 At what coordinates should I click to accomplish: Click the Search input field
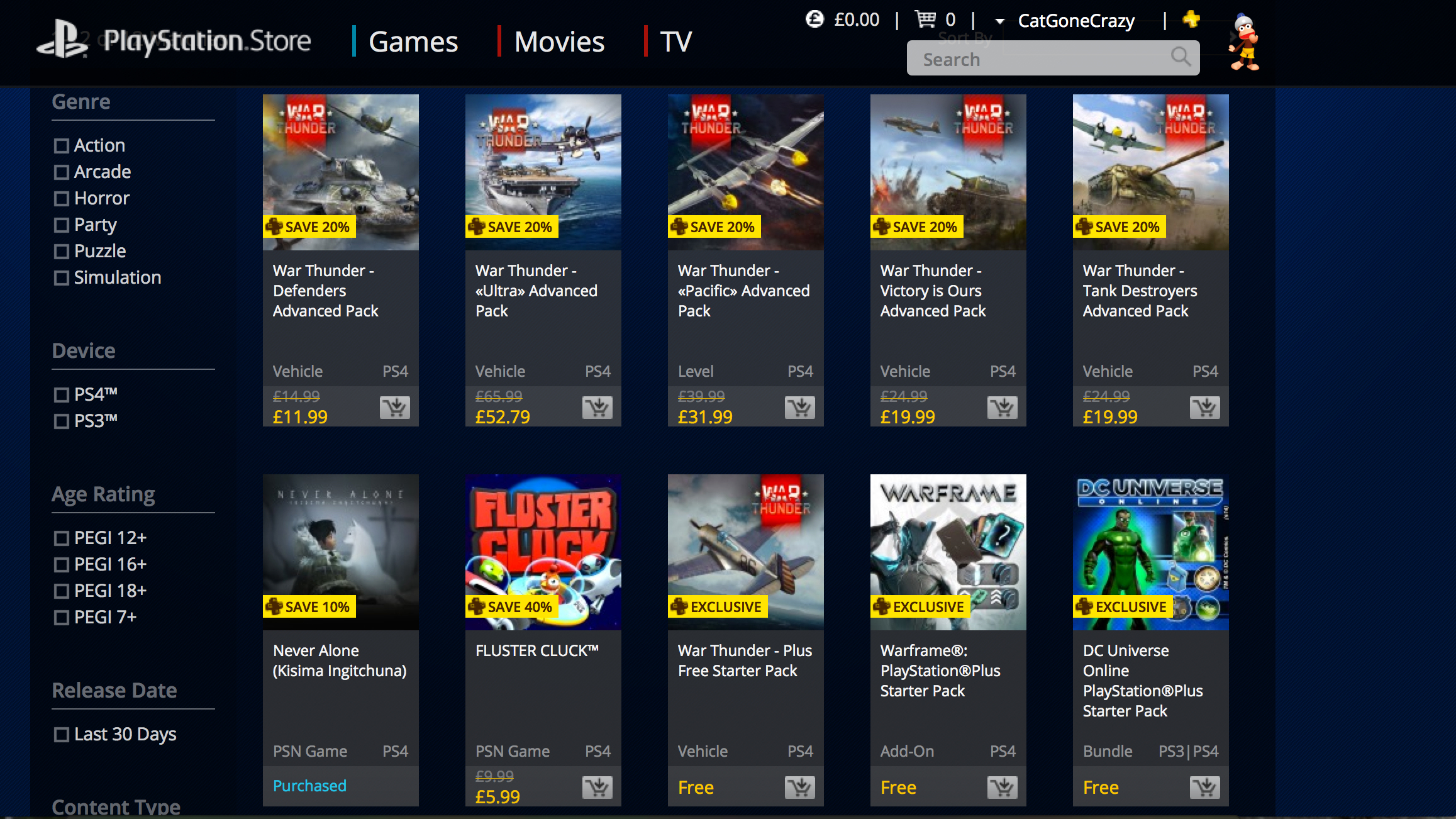tap(1053, 58)
